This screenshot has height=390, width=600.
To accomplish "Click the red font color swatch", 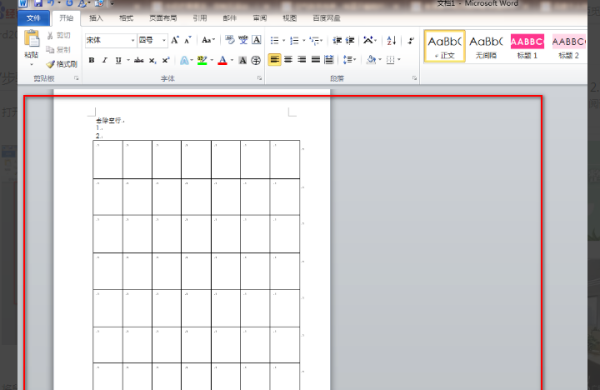I will click(x=222, y=60).
